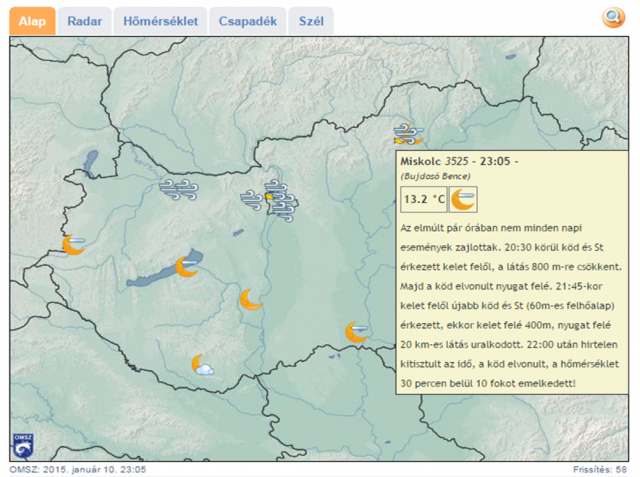Click the observer name Bujdosó Bence

[x=435, y=176]
